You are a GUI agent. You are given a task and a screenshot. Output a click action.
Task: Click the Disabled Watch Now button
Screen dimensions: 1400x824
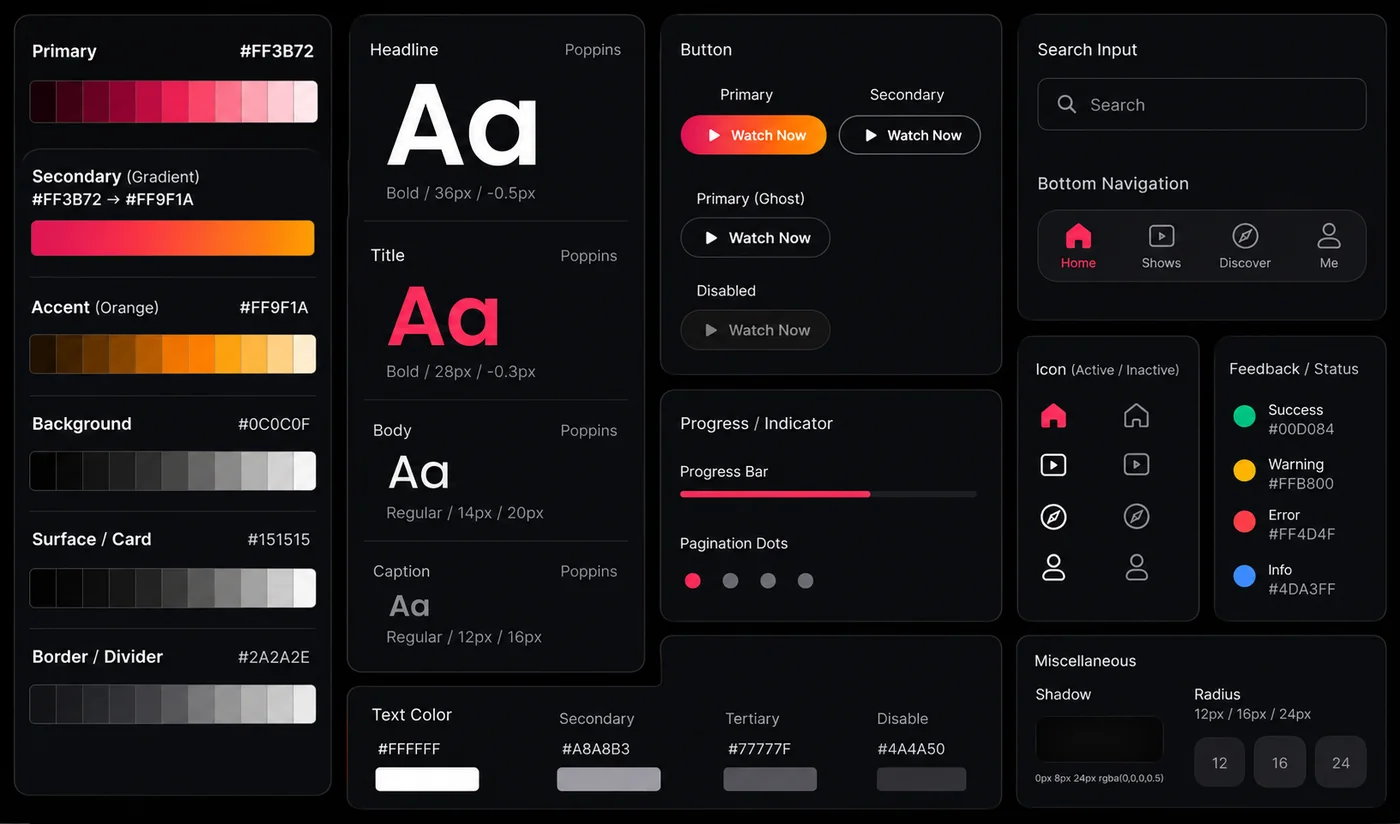tap(755, 330)
